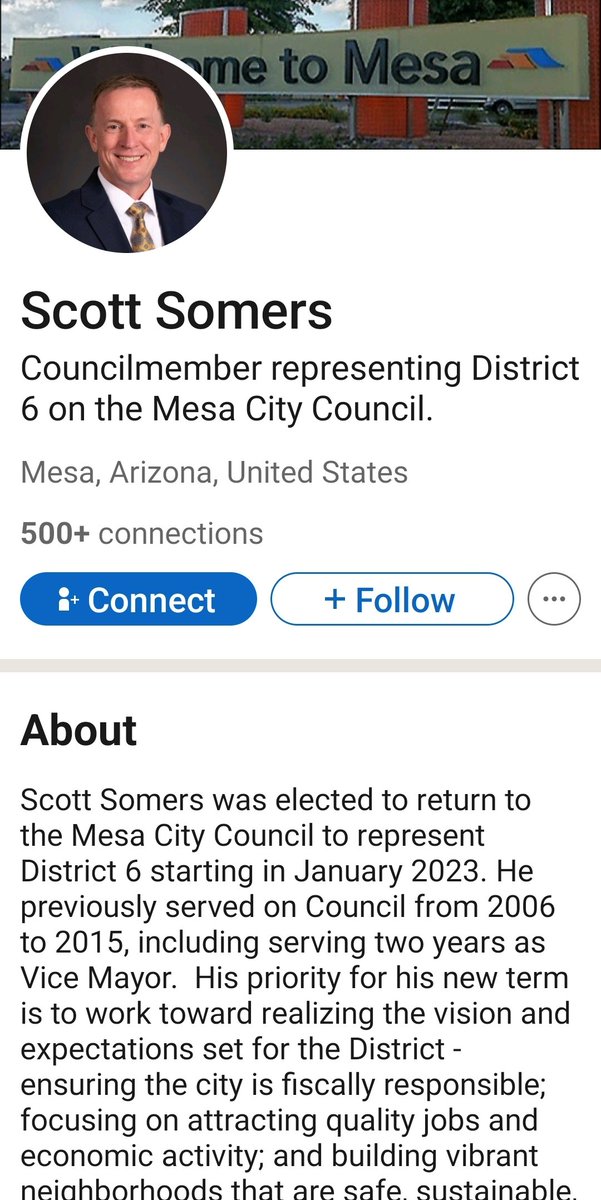This screenshot has width=601, height=1200.
Task: Click the plus icon inside Follow
Action: click(335, 600)
